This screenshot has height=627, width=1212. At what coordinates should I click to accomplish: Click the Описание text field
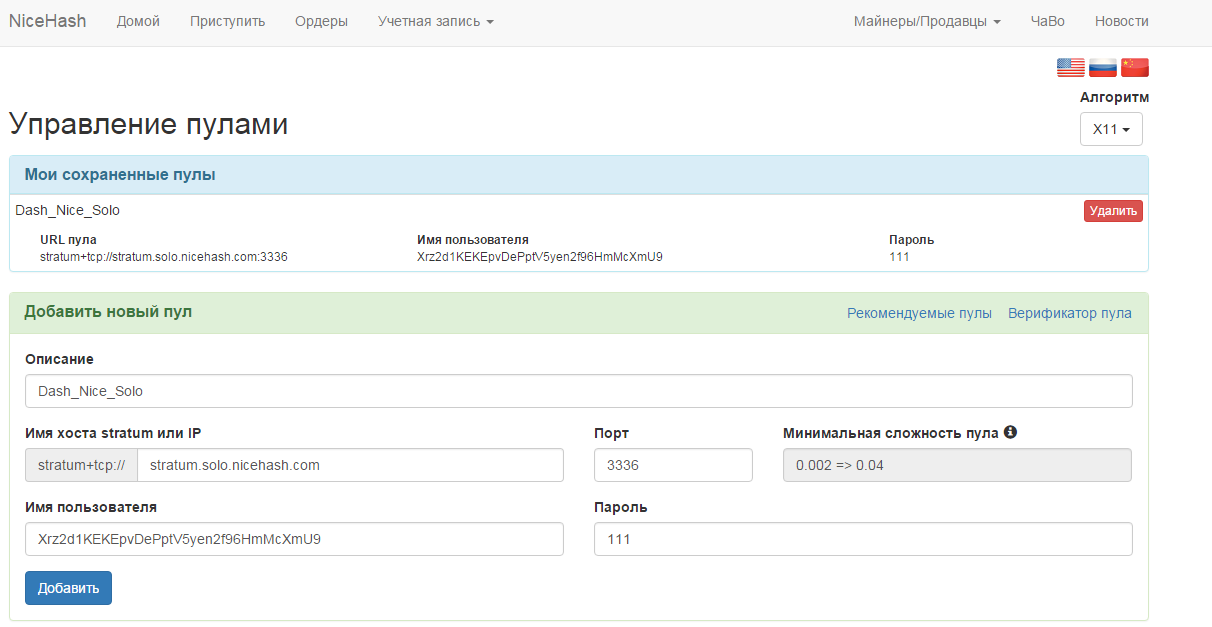[578, 391]
